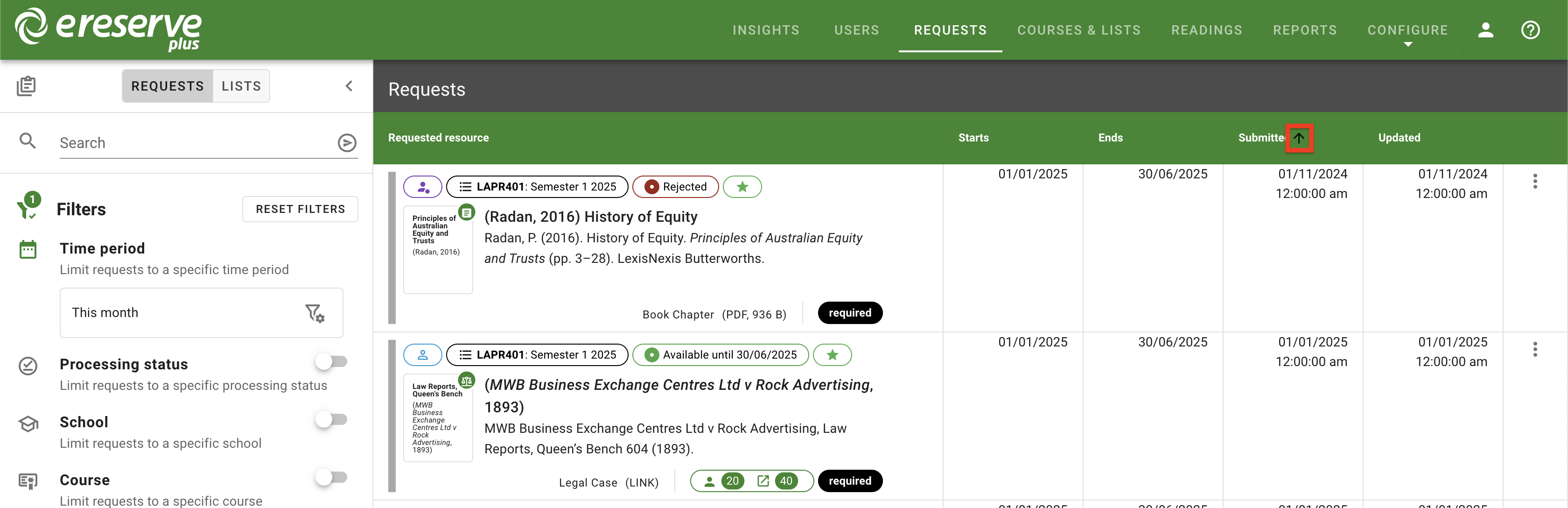Open the user account icon in the header
Screen dimensions: 1568x508
1486,30
